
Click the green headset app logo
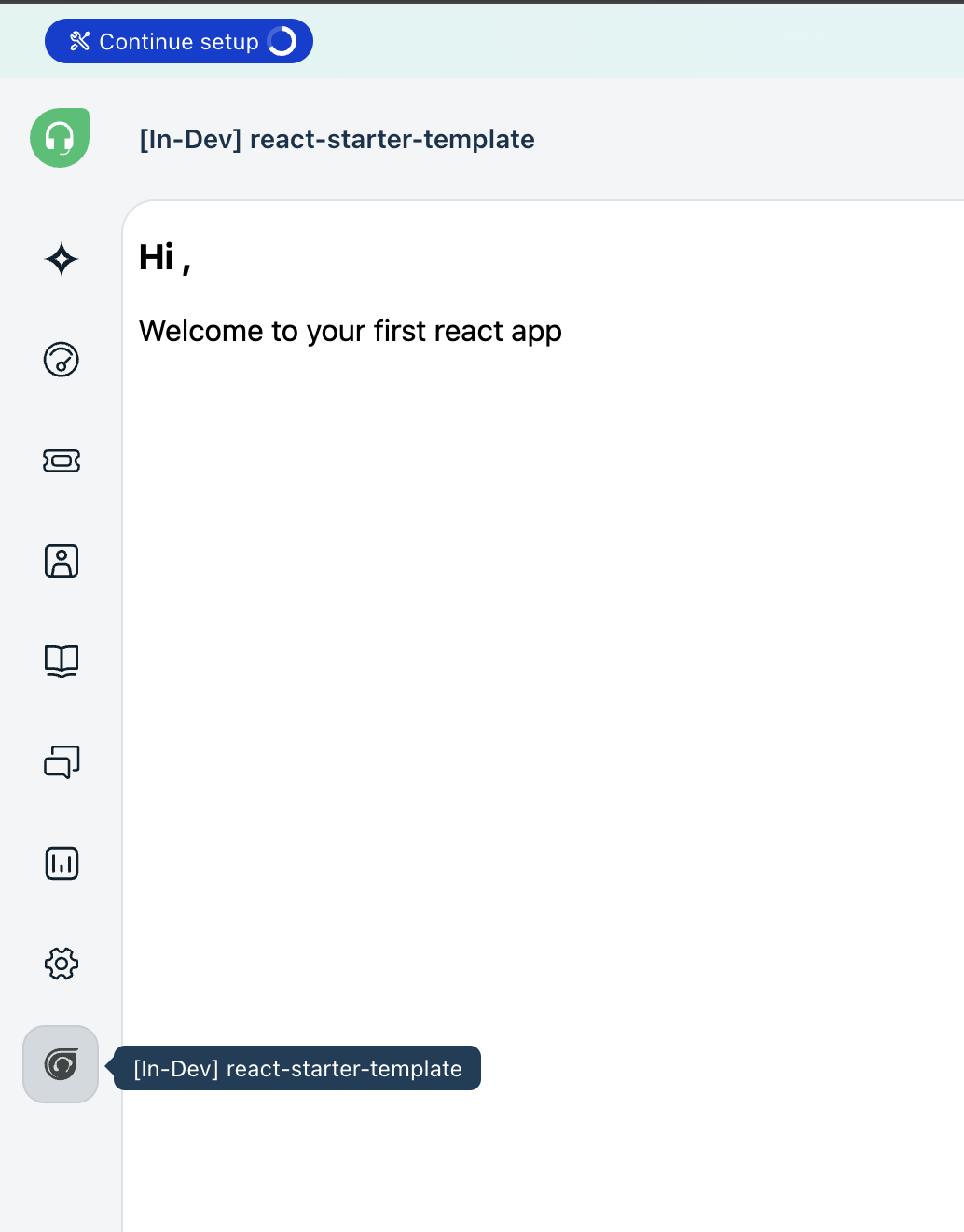(59, 137)
